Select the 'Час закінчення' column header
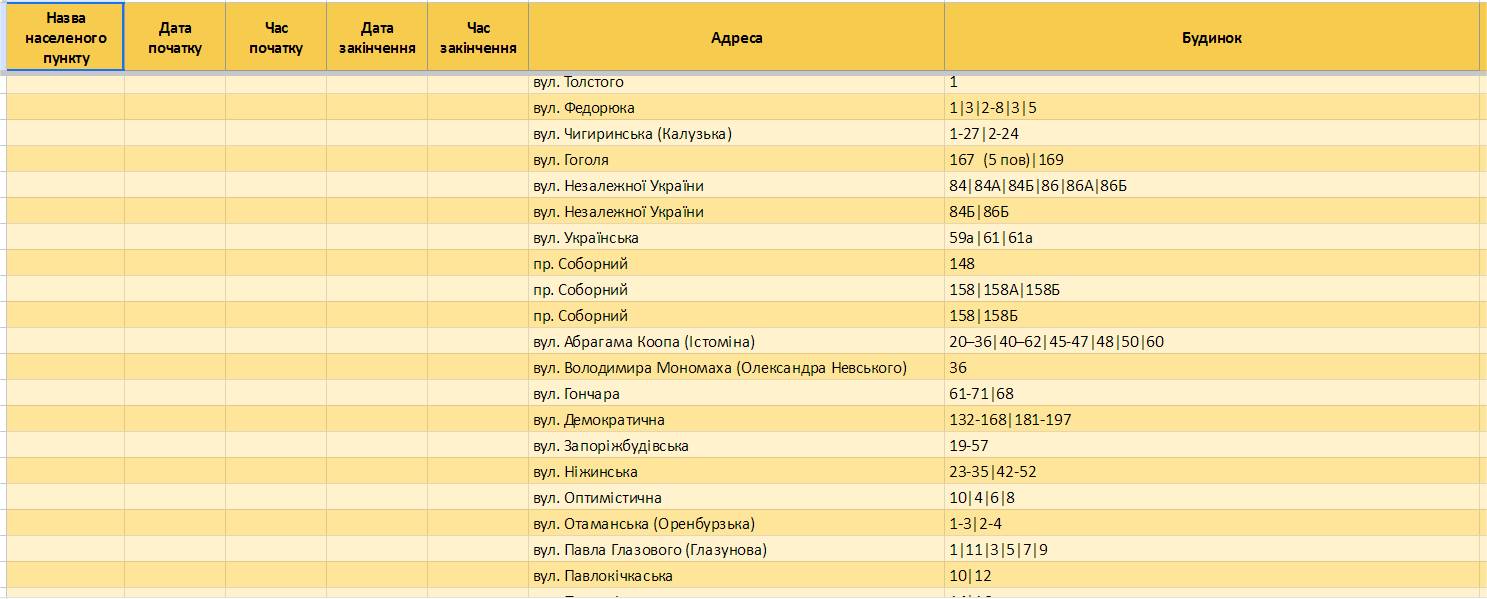This screenshot has width=1487, height=599. click(x=478, y=37)
